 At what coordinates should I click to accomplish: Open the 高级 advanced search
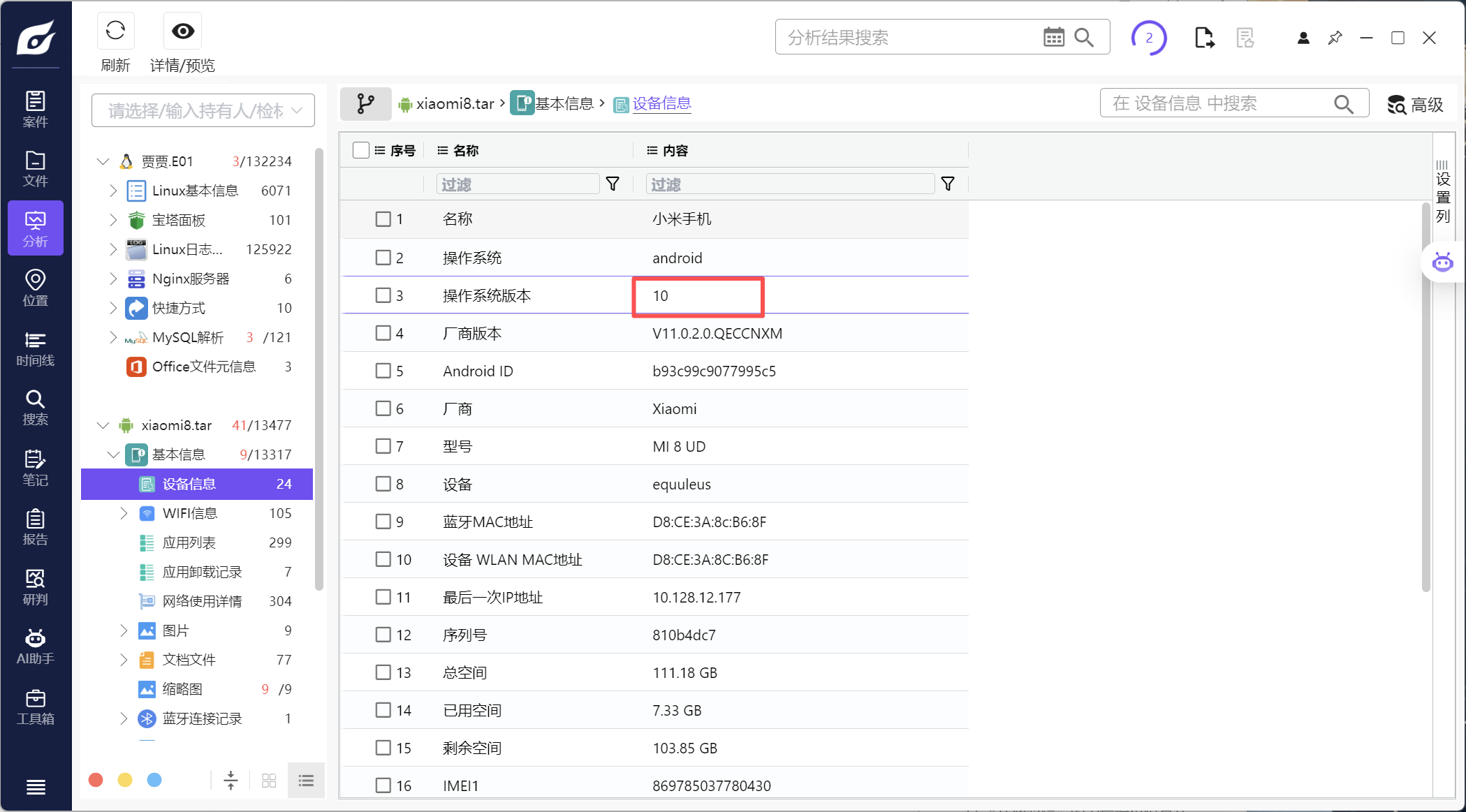click(1416, 105)
